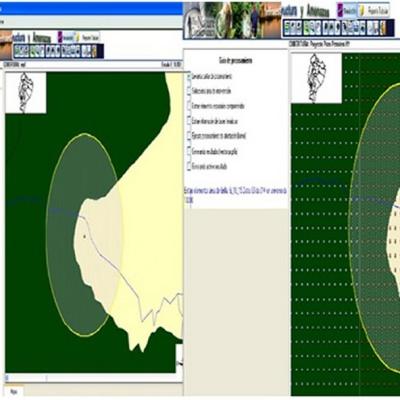Screen dimensions: 400x400
Task: Click the green-tinted icon group in the right map toolbar
Action: [x=312, y=27]
